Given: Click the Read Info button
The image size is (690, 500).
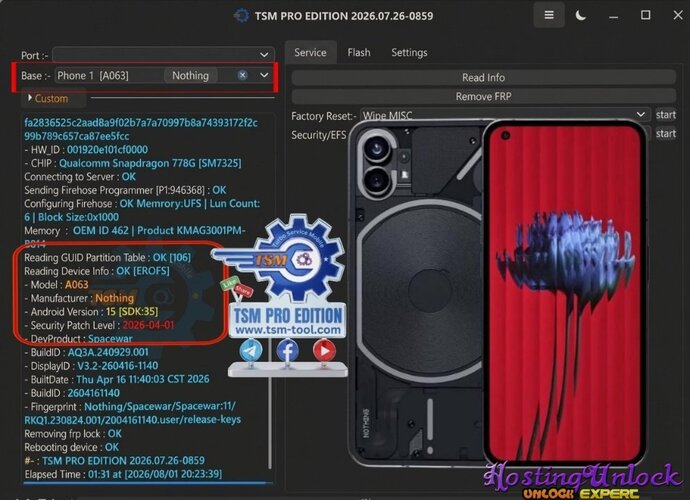Looking at the screenshot, I should point(484,77).
